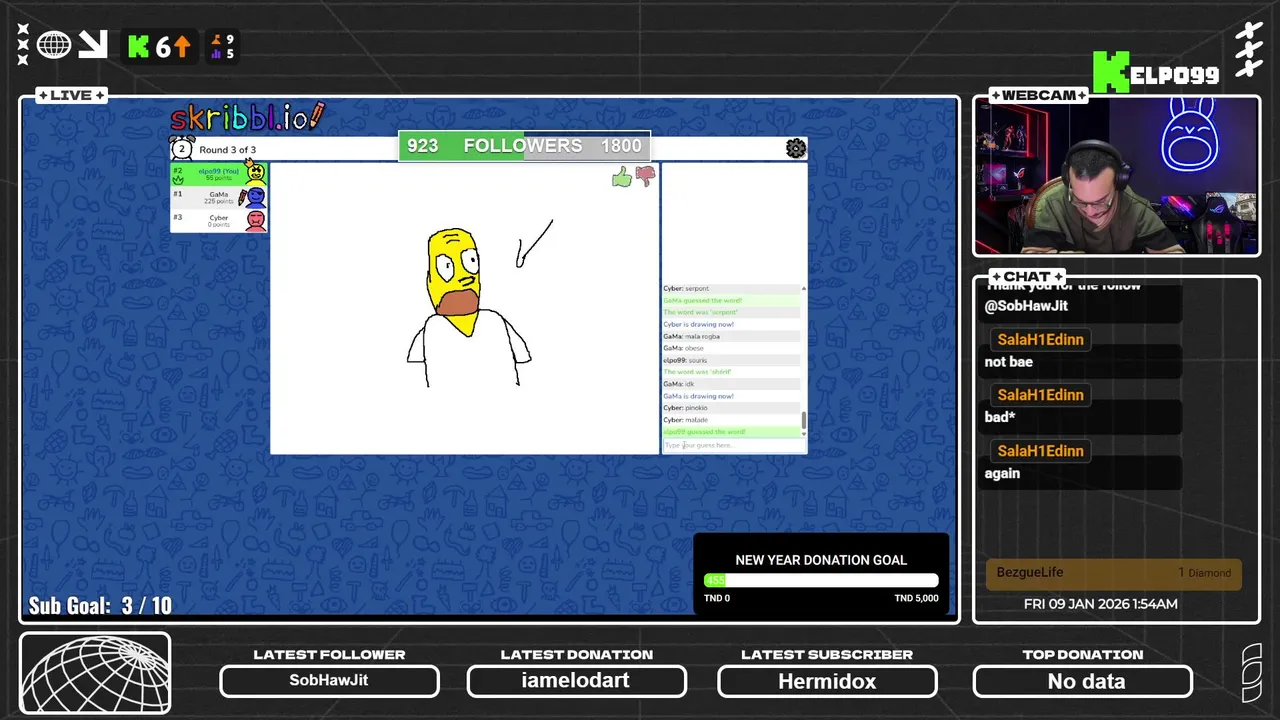Image resolution: width=1280 pixels, height=720 pixels.
Task: Click the CHAT panel label
Action: [1027, 276]
